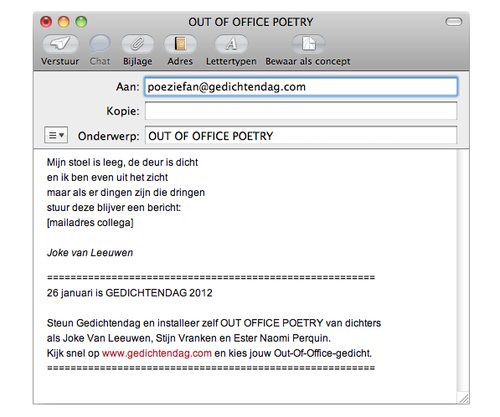This screenshot has height=417, width=500.
Task: Click the line 'Mijn stoel is leeg, de deur is dicht'
Action: (122, 162)
